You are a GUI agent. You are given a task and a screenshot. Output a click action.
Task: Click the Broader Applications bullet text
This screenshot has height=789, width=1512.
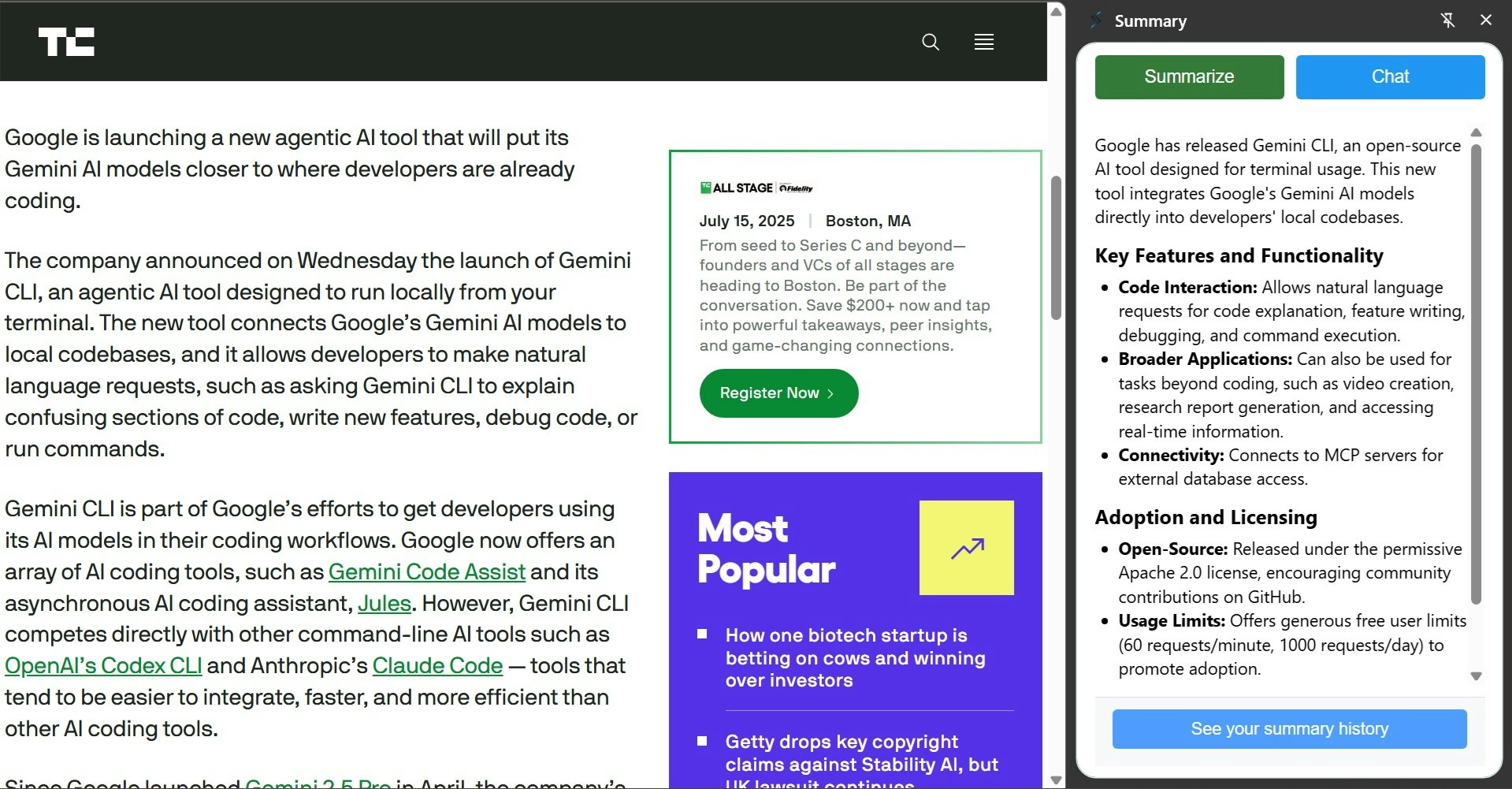(1286, 395)
